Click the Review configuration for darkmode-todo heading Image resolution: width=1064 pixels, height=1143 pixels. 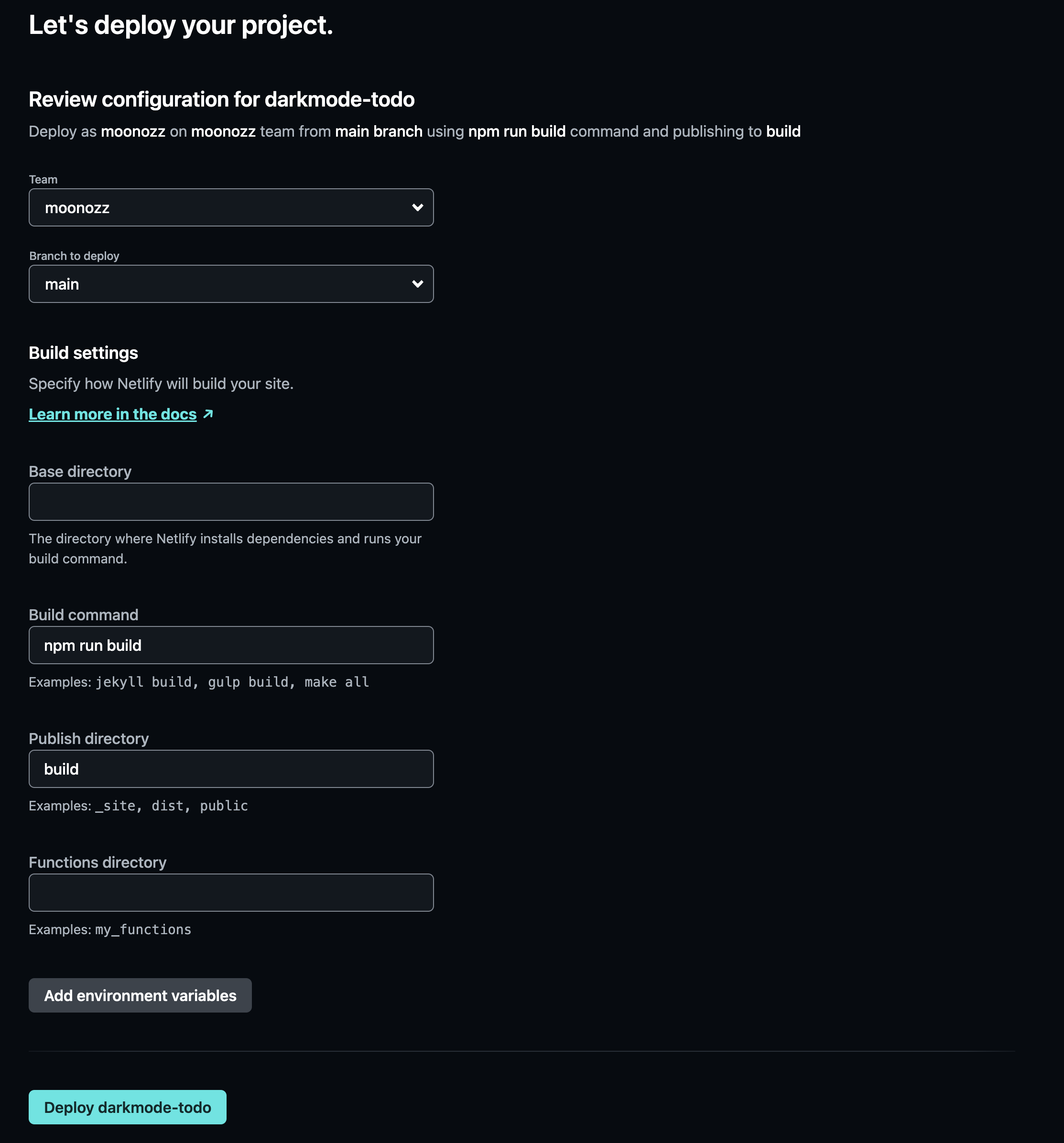click(221, 99)
